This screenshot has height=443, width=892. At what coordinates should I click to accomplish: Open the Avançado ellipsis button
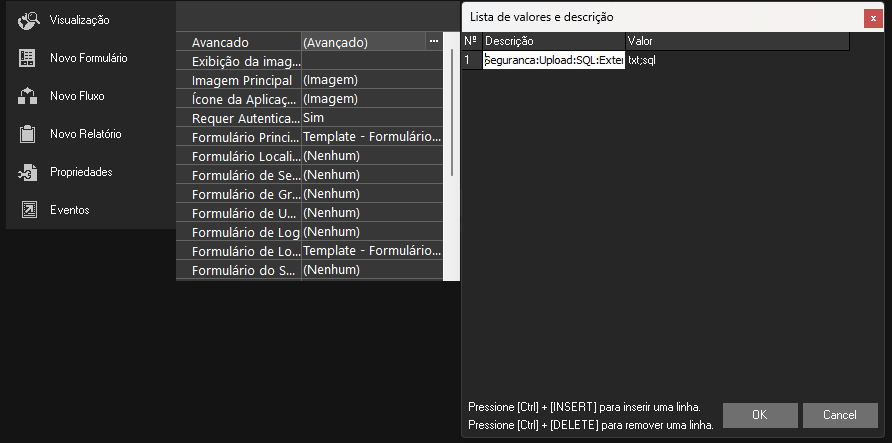click(x=433, y=42)
